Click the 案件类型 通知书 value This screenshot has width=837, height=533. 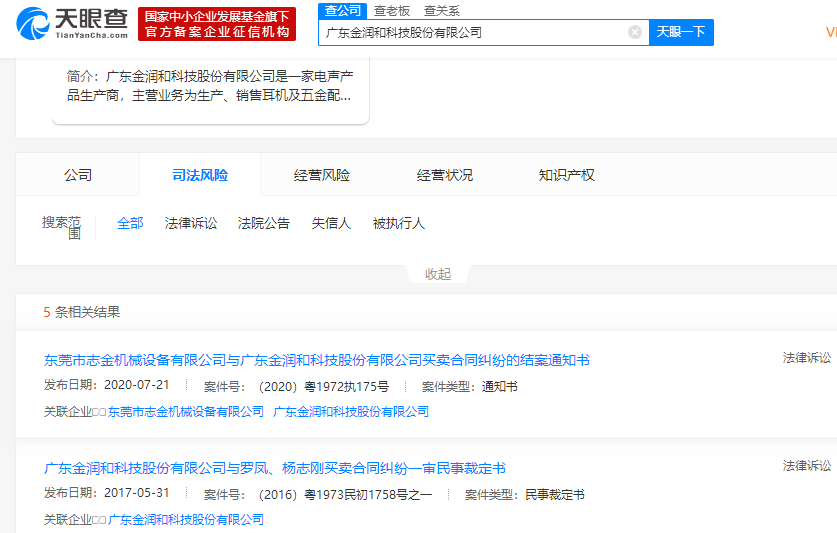500,387
